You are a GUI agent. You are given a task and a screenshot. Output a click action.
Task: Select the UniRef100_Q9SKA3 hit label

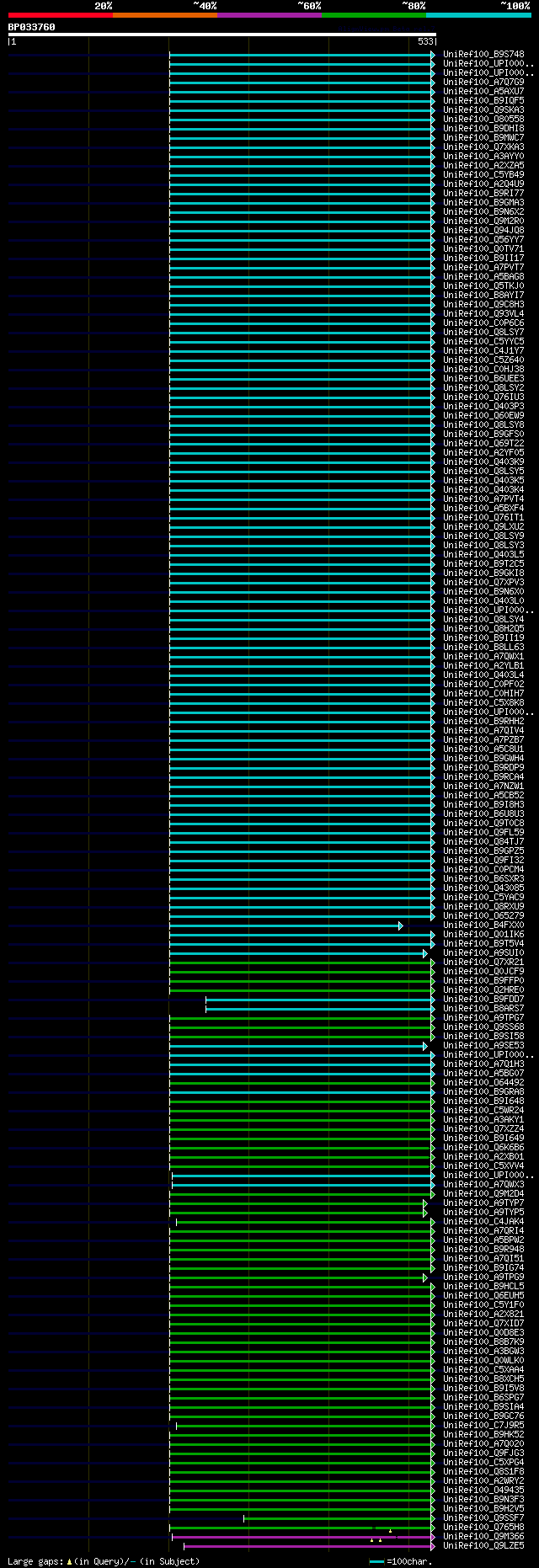click(483, 110)
